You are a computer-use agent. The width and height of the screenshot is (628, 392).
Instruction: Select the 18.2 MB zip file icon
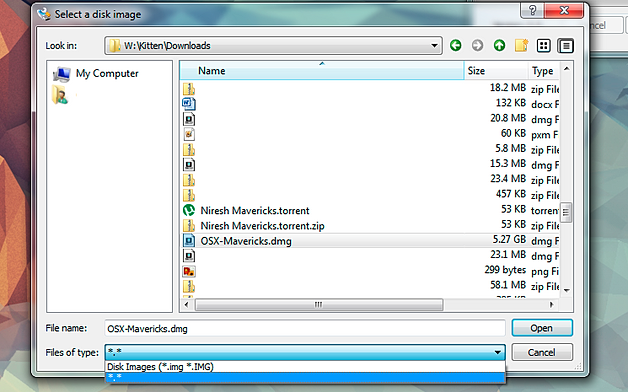(x=189, y=88)
